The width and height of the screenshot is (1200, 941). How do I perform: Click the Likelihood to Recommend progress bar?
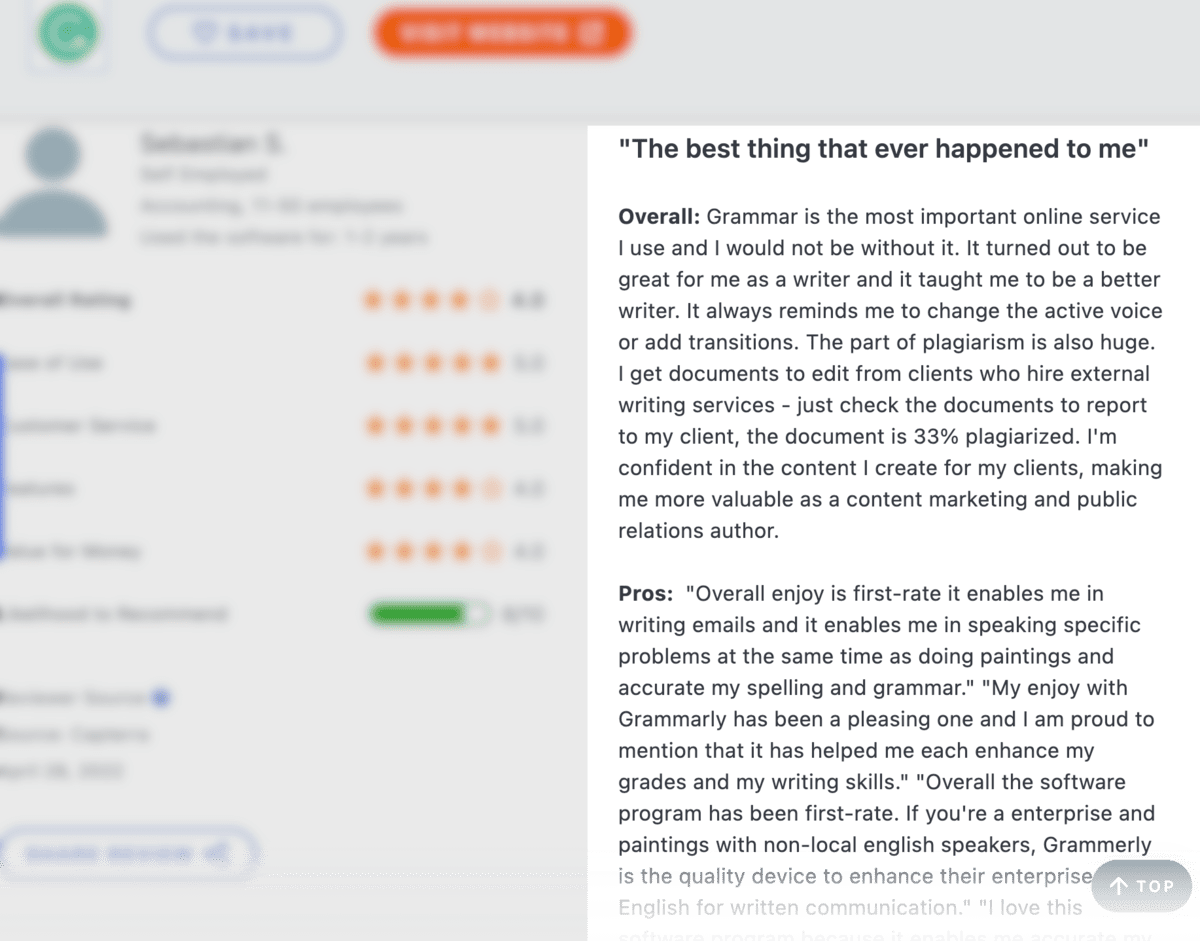tap(427, 614)
